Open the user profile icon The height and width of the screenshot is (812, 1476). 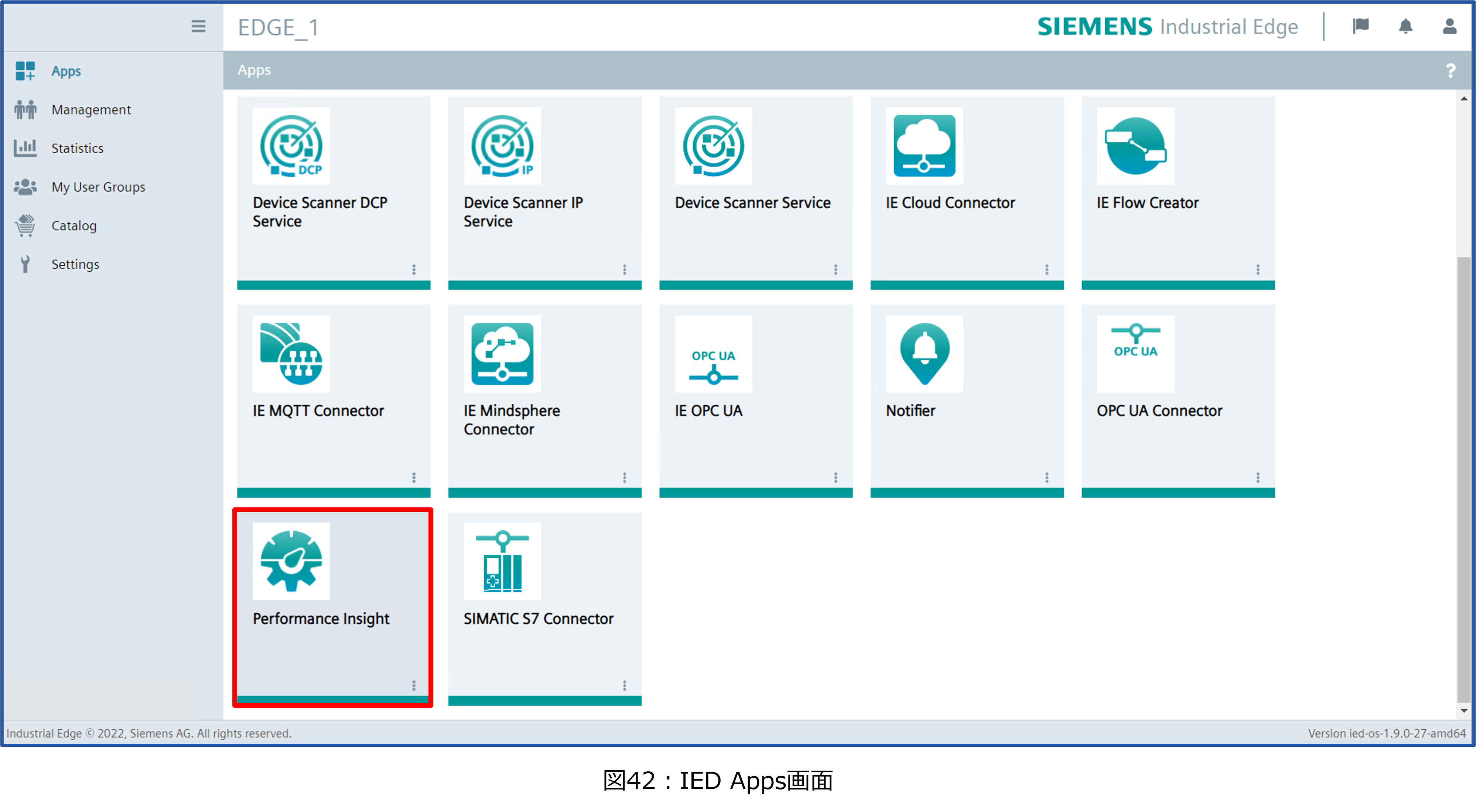[x=1449, y=26]
